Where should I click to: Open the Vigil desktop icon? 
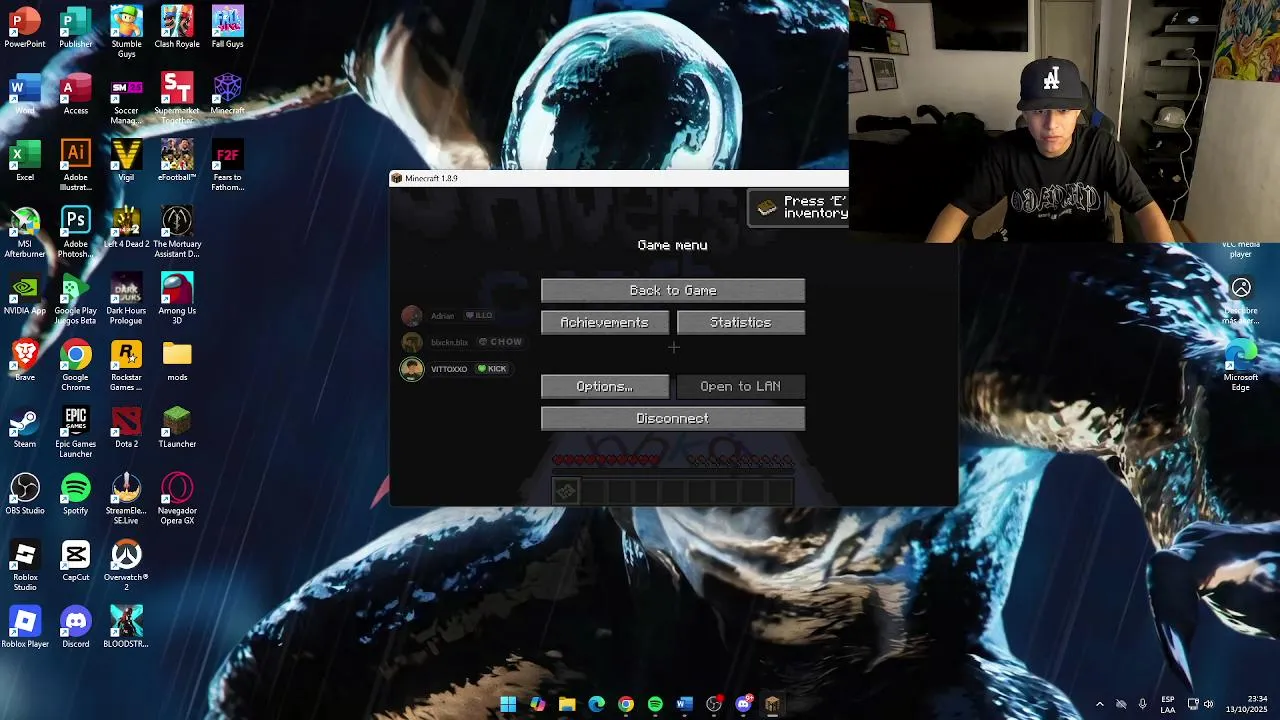pos(126,161)
